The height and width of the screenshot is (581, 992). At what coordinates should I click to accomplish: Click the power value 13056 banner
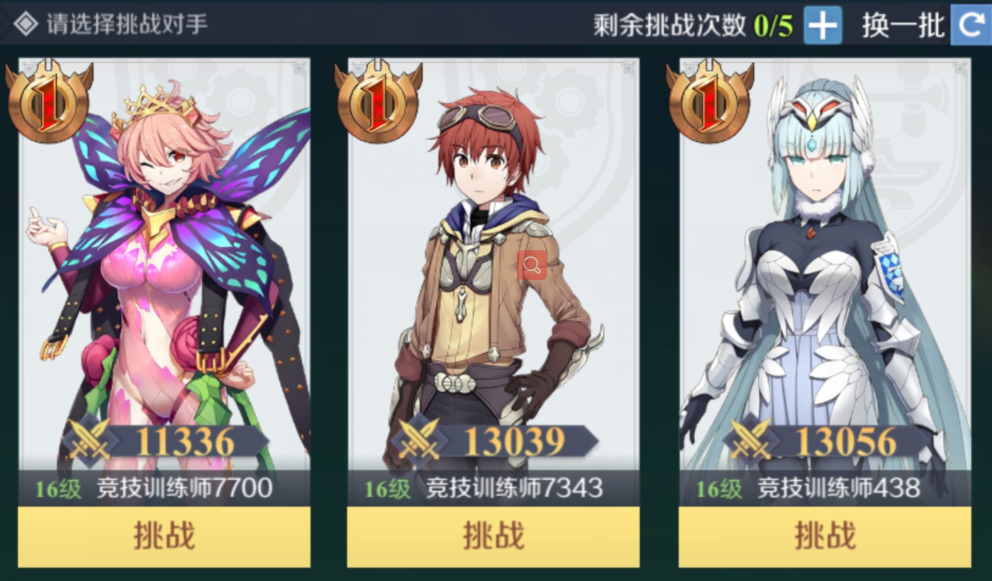[846, 441]
